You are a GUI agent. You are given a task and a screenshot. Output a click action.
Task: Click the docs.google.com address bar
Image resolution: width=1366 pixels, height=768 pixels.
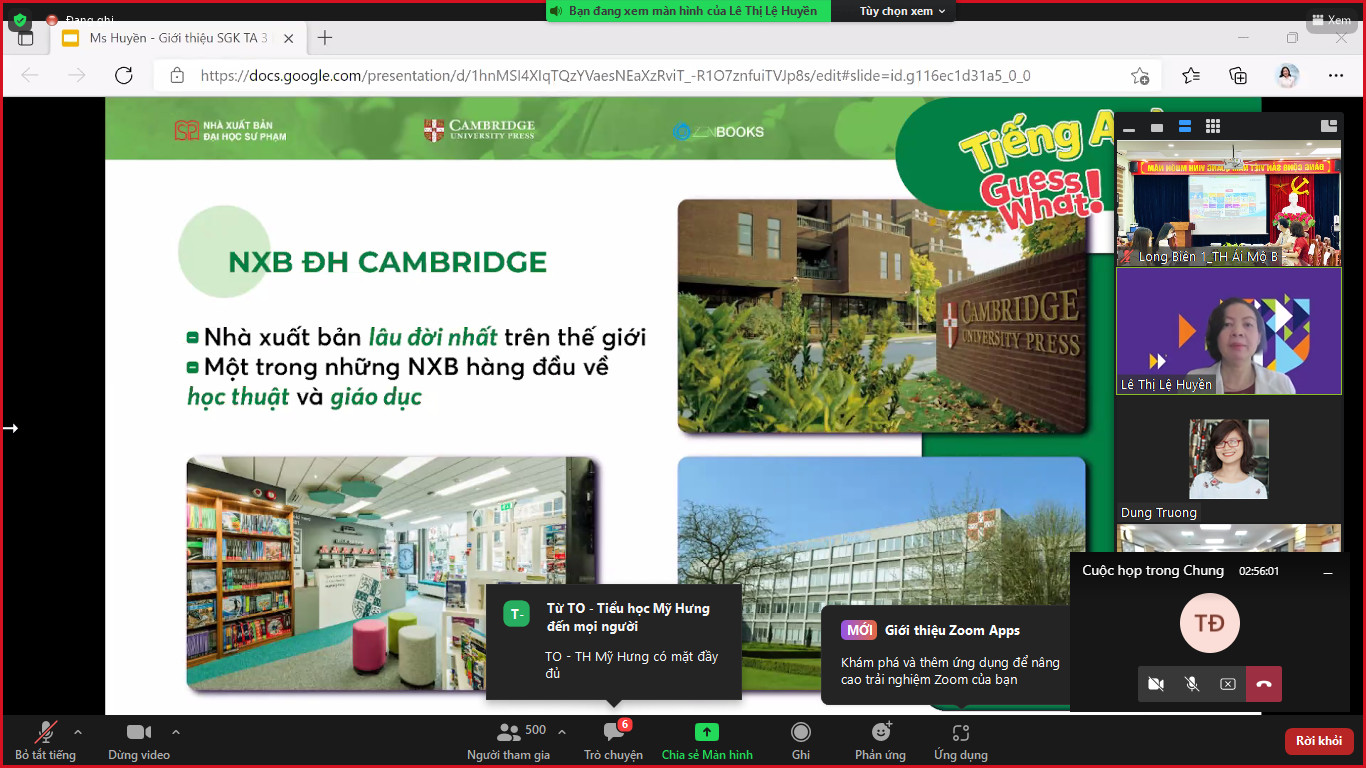click(x=615, y=76)
